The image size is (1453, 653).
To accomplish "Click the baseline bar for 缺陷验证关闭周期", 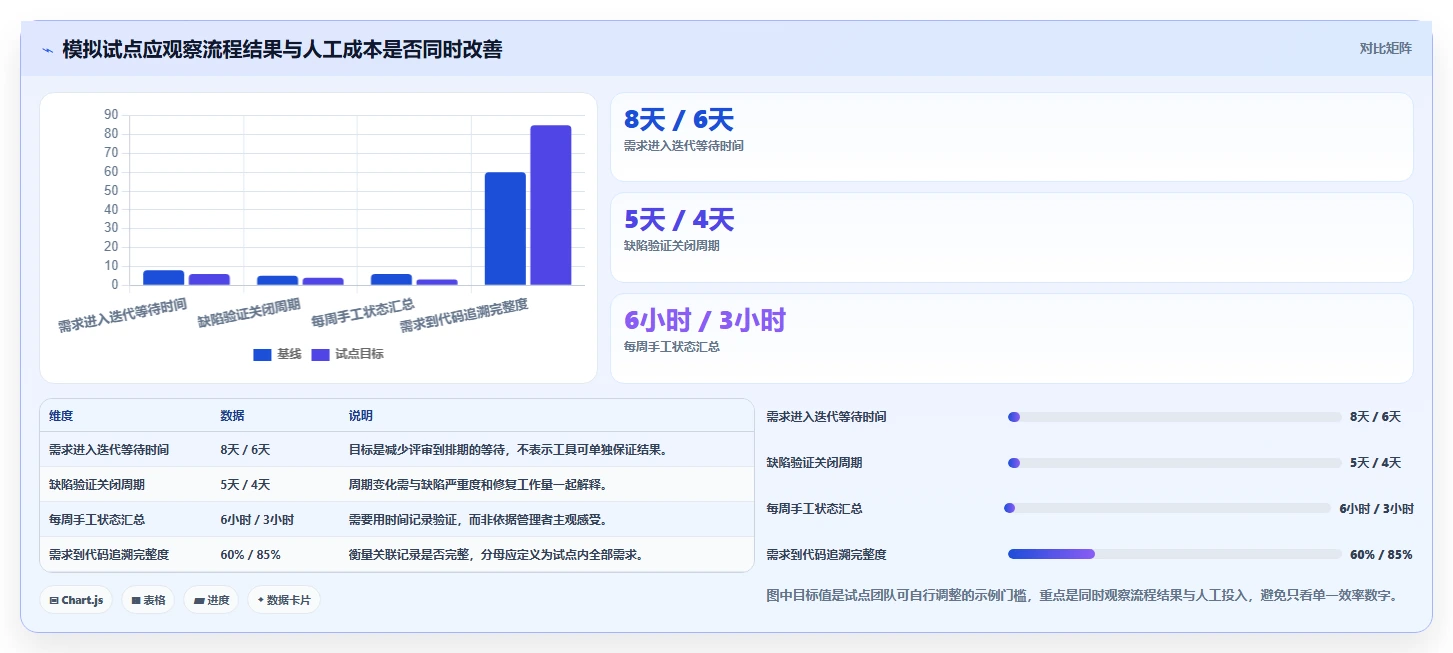I will coord(277,281).
